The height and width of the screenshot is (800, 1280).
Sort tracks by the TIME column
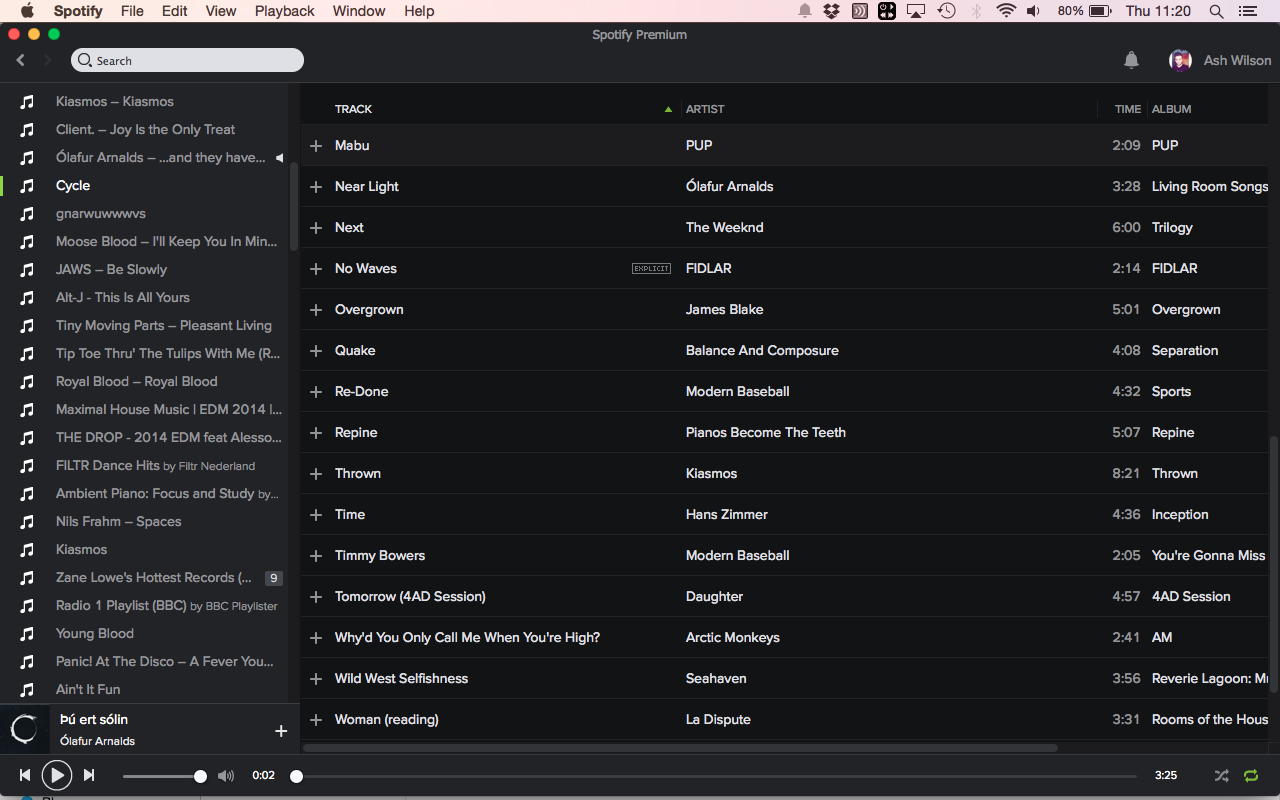pyautogui.click(x=1128, y=109)
